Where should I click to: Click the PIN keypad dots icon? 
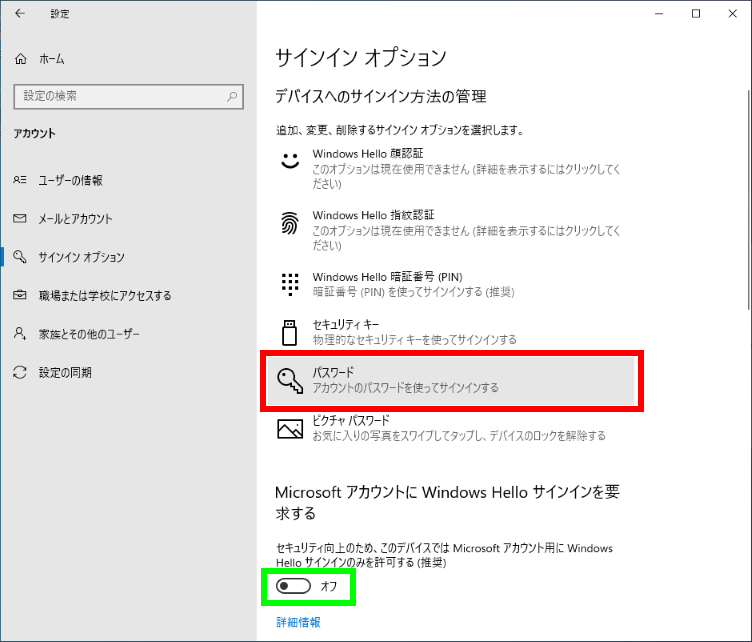[x=290, y=284]
